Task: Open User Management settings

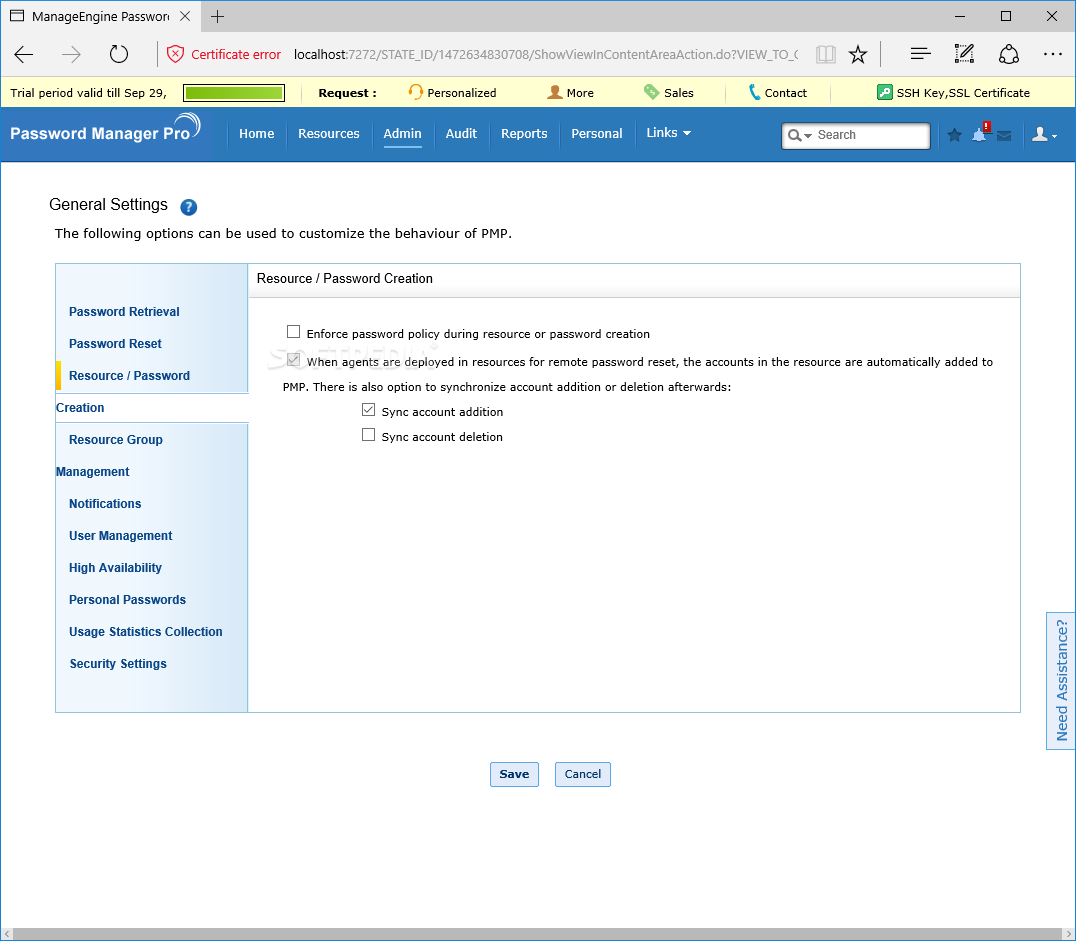Action: 121,536
